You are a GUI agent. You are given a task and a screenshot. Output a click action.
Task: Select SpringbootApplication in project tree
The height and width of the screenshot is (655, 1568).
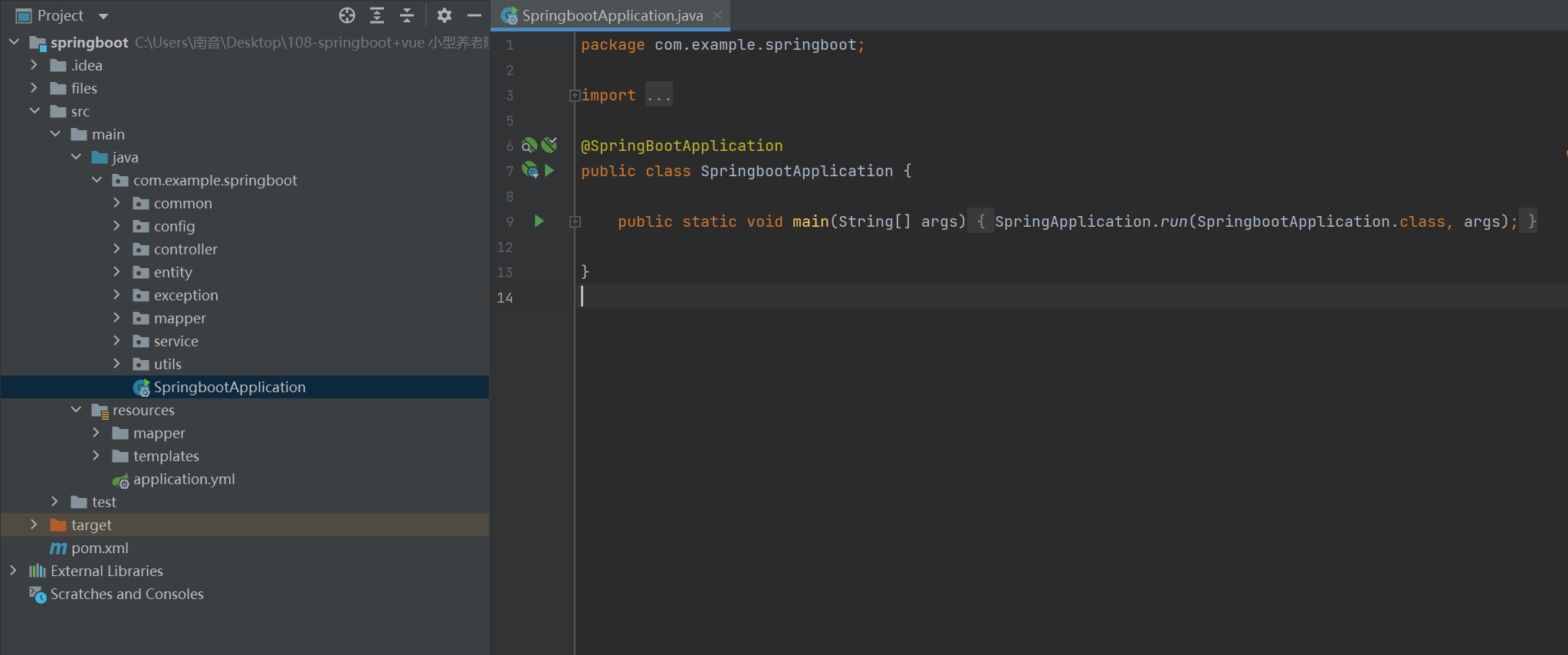click(x=244, y=387)
